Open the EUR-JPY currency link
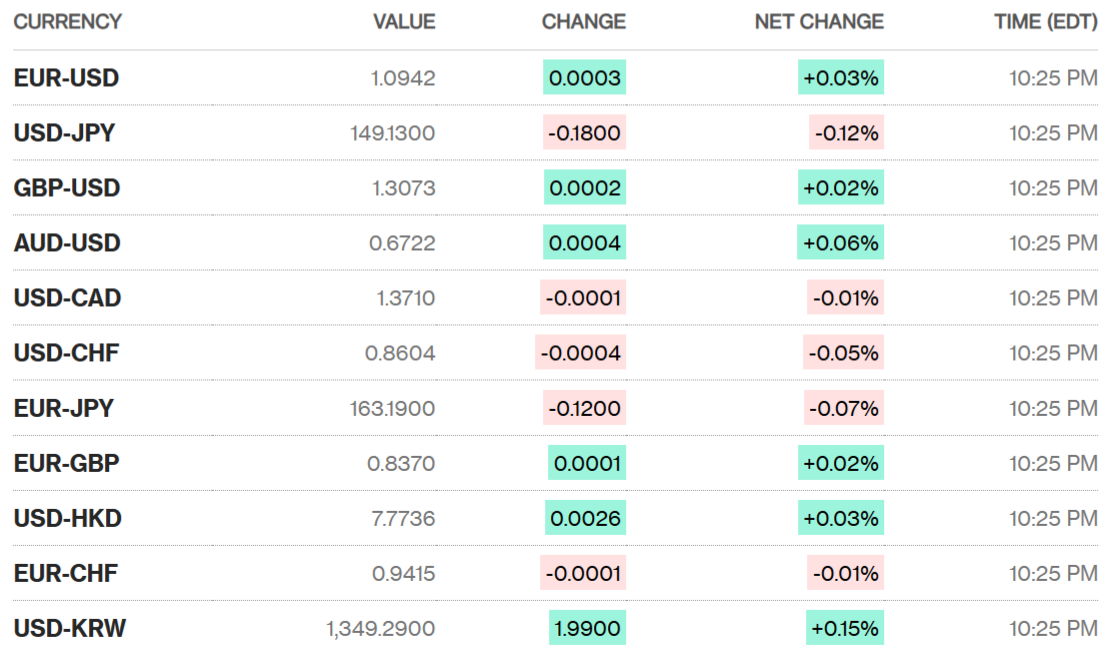 click(x=63, y=408)
